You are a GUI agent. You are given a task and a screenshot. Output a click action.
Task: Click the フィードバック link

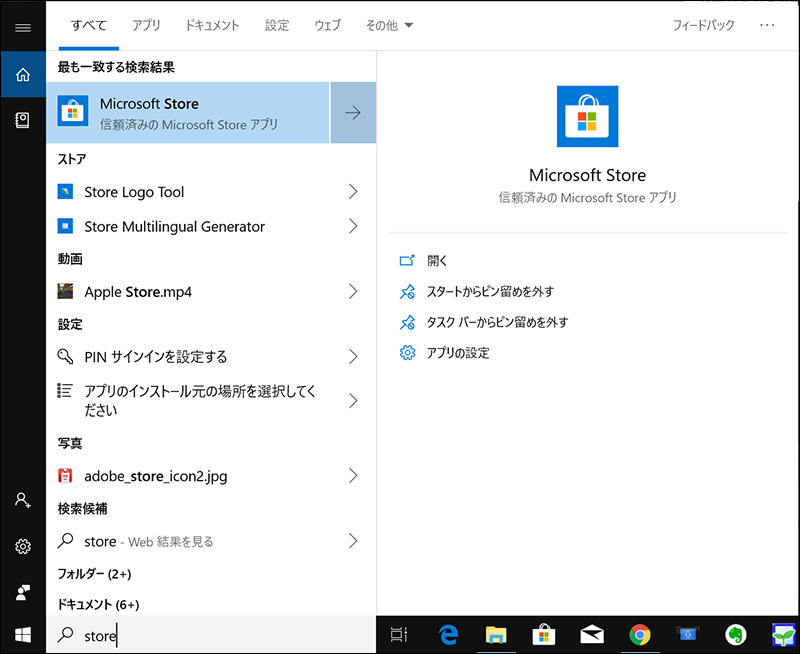click(704, 25)
